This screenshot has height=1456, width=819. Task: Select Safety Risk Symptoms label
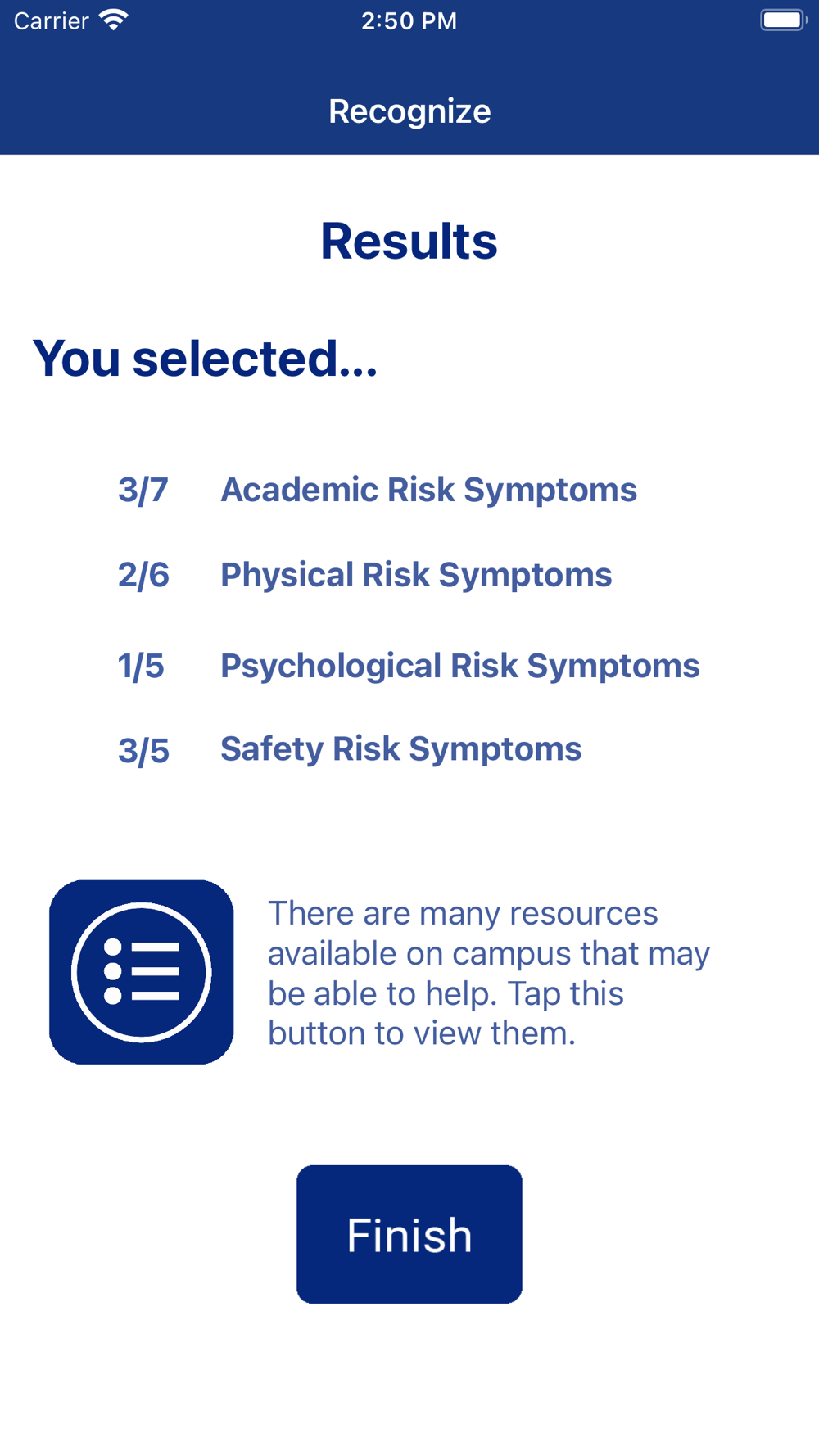[400, 749]
